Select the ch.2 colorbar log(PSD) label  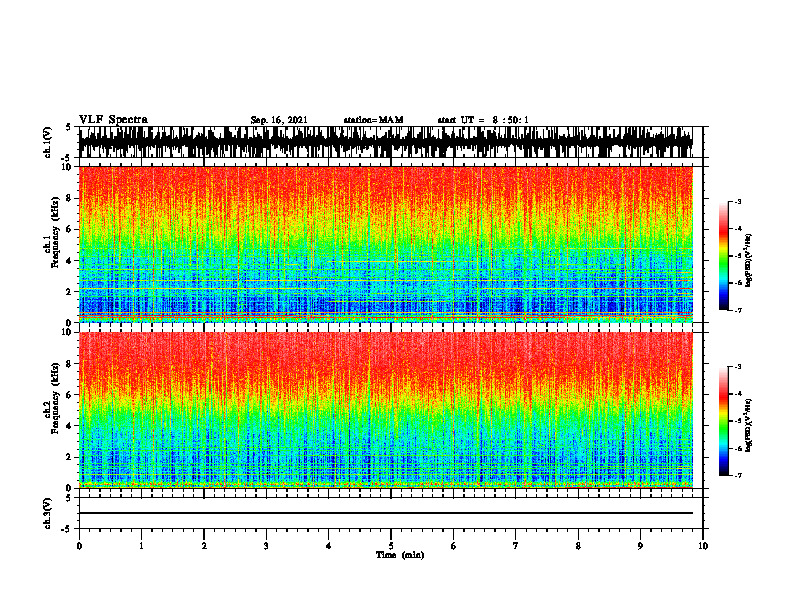point(749,425)
